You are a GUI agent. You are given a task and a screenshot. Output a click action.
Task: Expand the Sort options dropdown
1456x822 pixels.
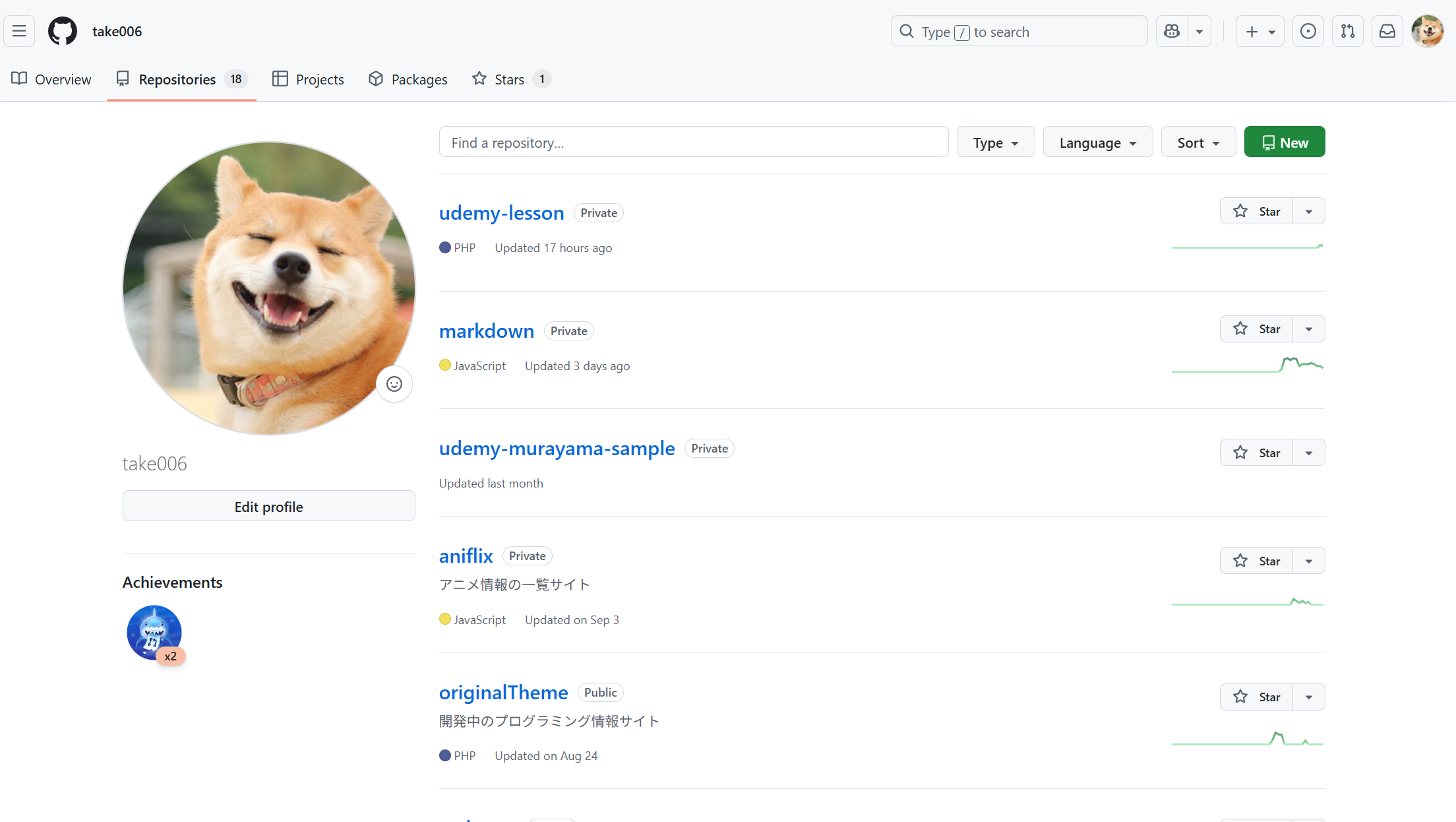(x=1198, y=141)
